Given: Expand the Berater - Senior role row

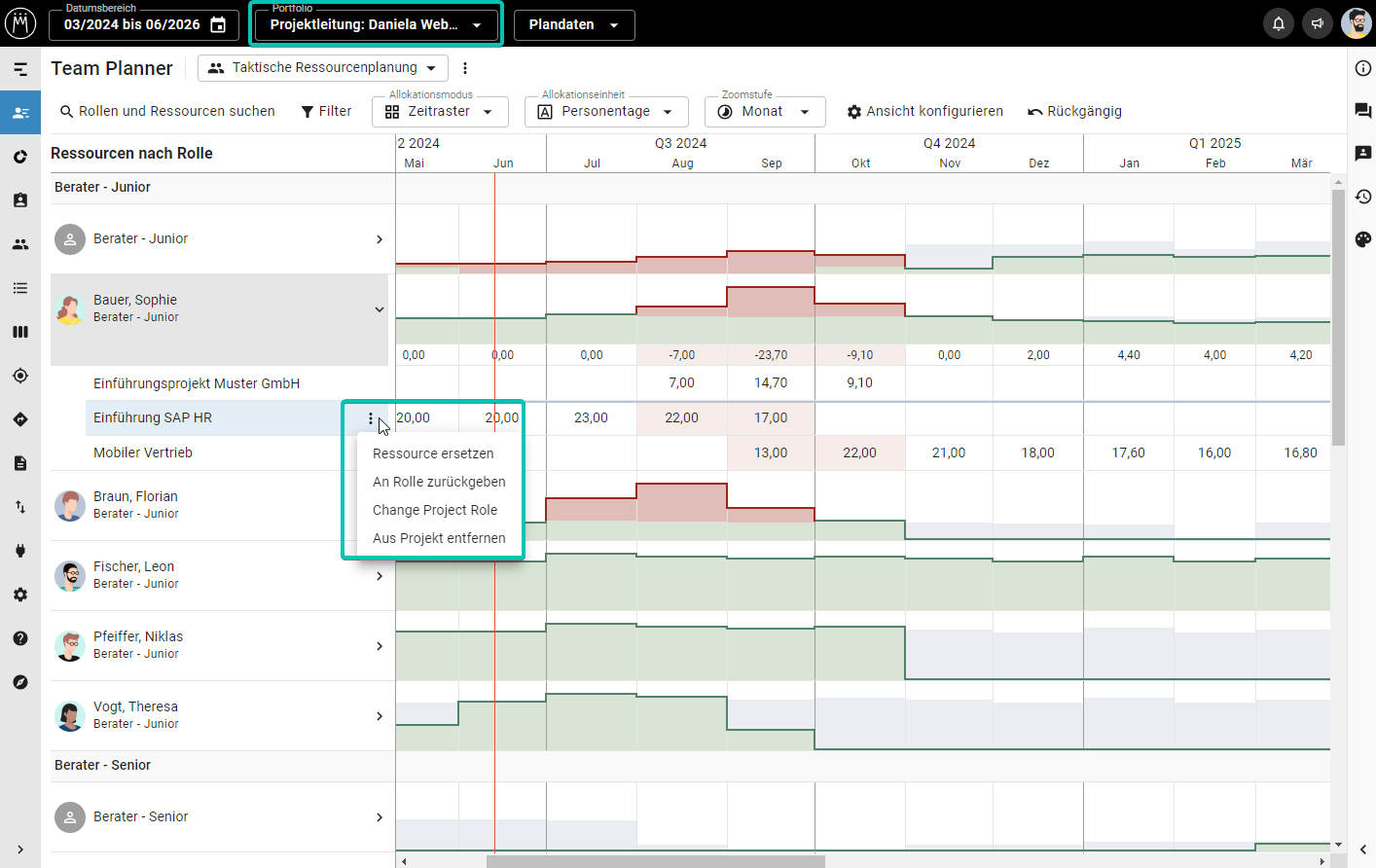Looking at the screenshot, I should point(380,817).
